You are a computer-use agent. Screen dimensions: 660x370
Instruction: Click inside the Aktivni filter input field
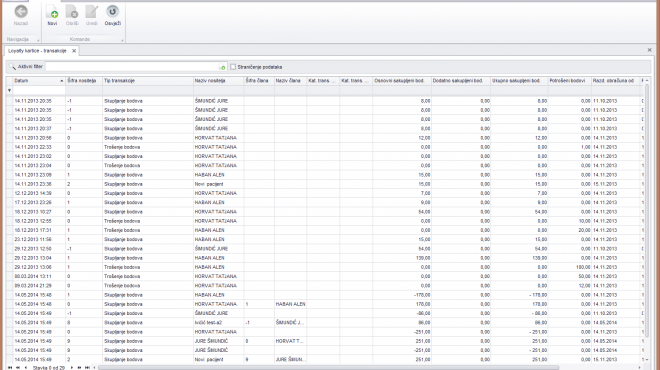132,67
